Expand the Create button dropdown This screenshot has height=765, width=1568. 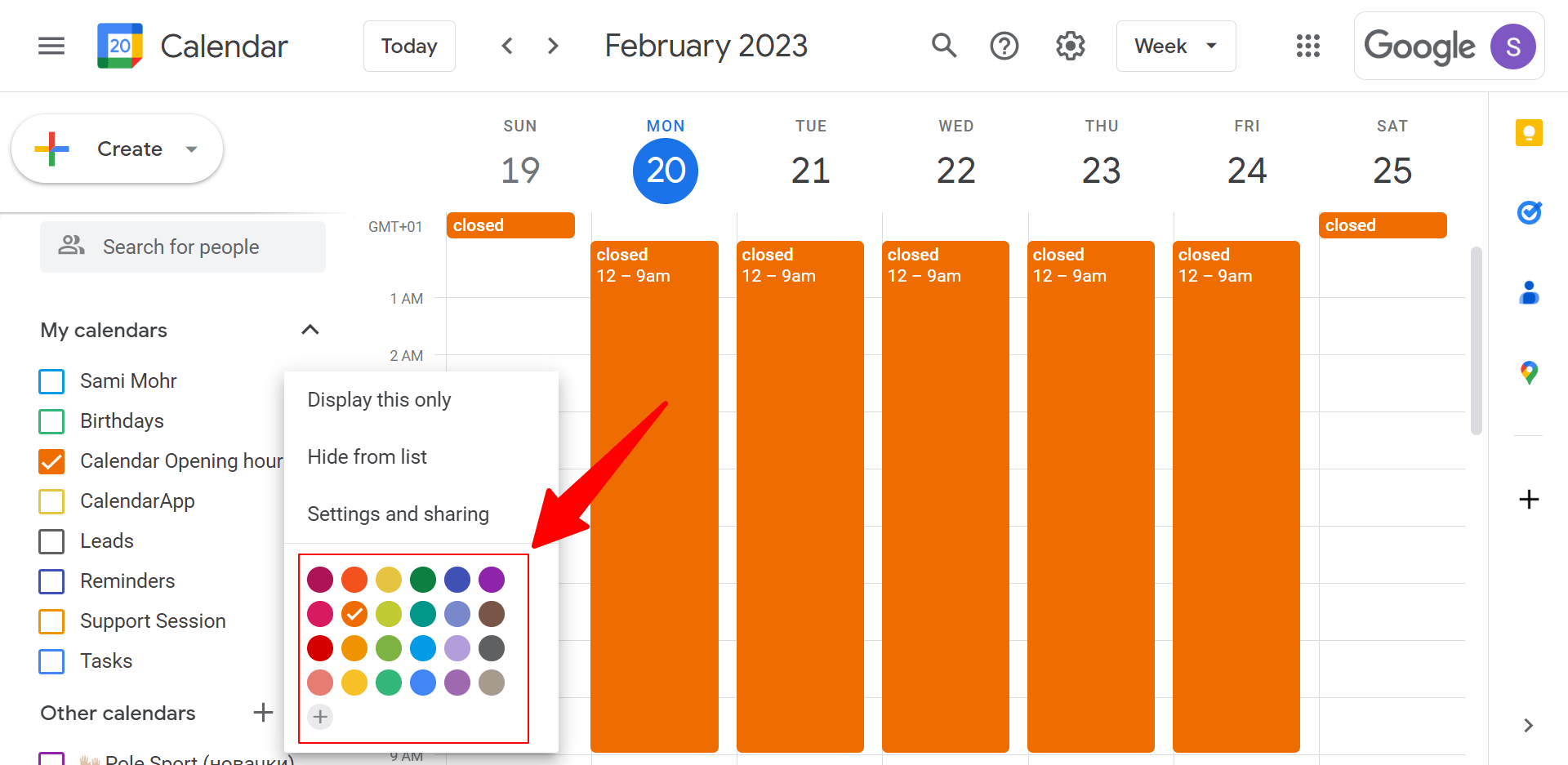[193, 149]
